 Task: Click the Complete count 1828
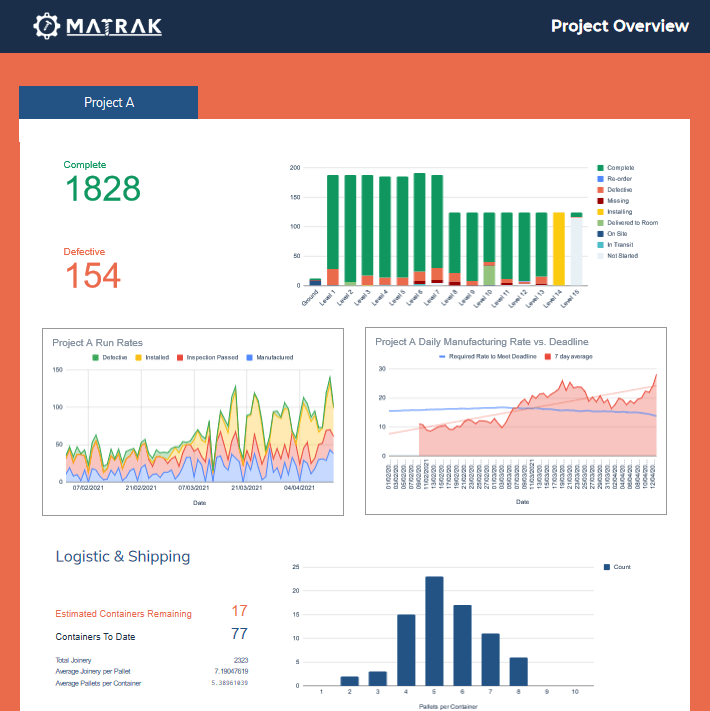pos(103,189)
